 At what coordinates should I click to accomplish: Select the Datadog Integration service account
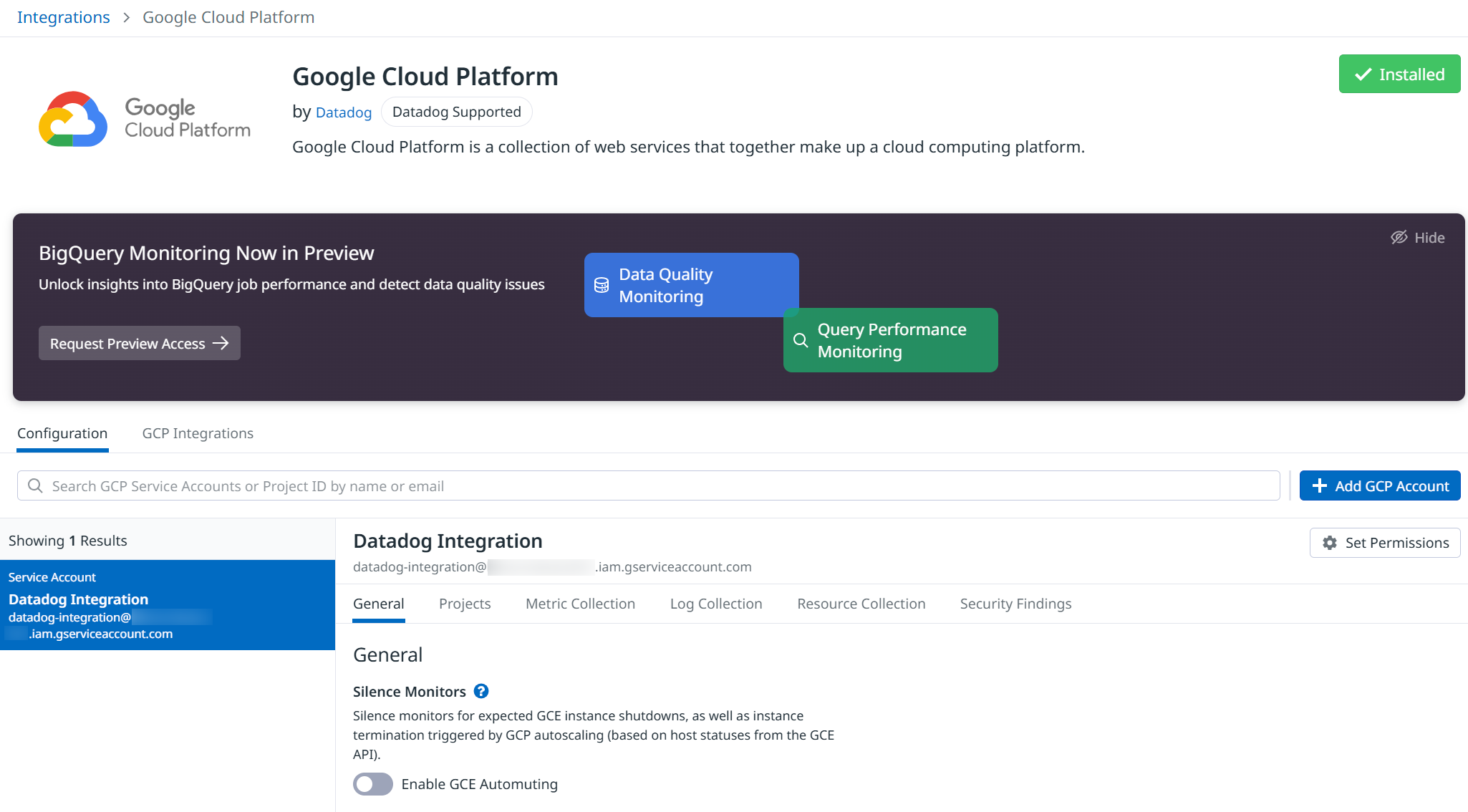pos(167,605)
